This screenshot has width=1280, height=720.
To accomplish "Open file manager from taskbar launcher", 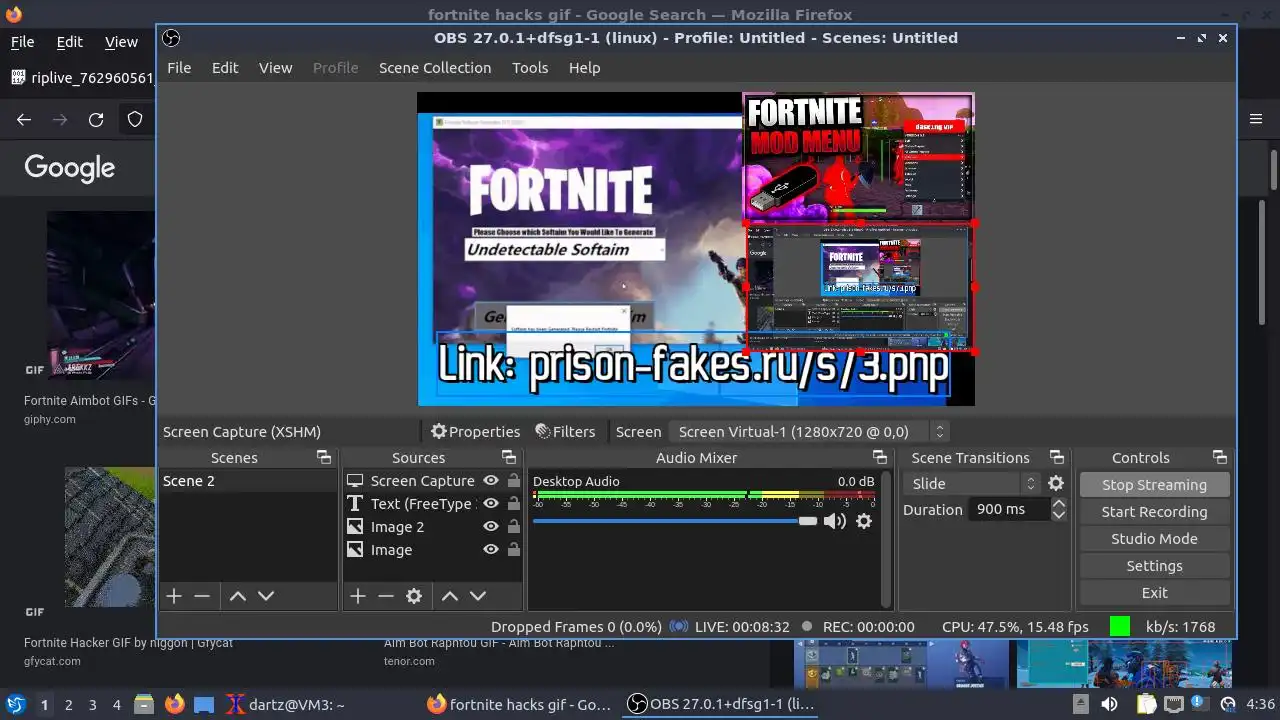I will 144,705.
